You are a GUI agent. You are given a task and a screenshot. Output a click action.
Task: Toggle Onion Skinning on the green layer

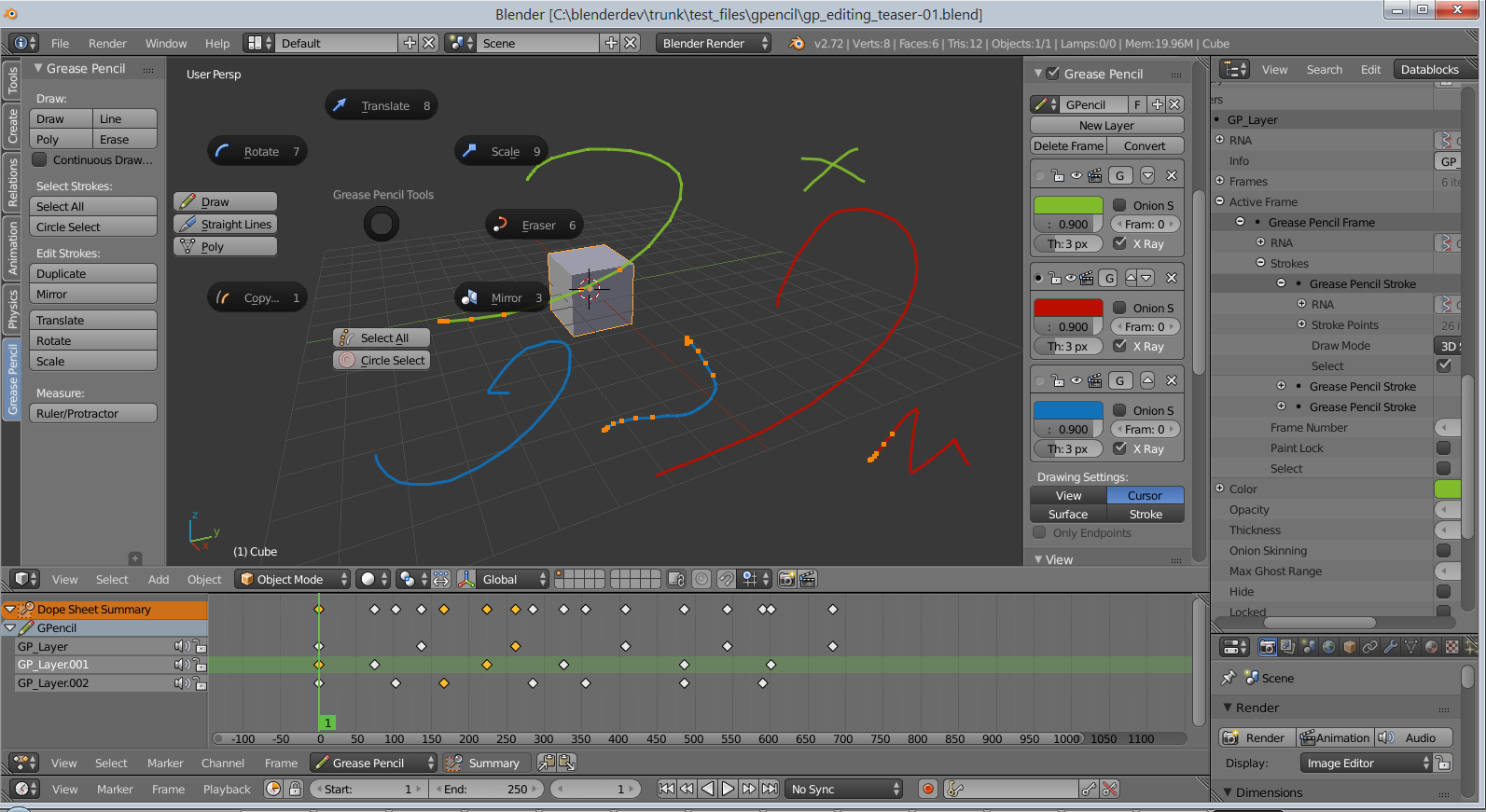(x=1119, y=205)
